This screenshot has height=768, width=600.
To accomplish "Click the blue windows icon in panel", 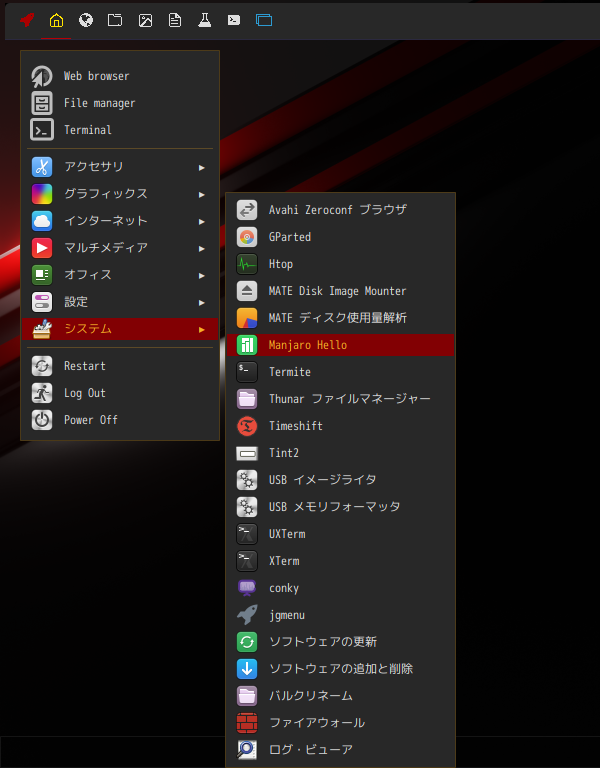I will pyautogui.click(x=264, y=20).
